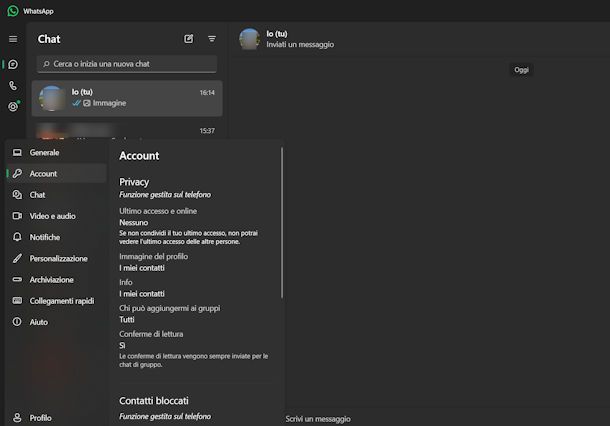Click the settings panel scrollbar
Image resolution: width=610 pixels, height=426 pixels.
pos(282,223)
